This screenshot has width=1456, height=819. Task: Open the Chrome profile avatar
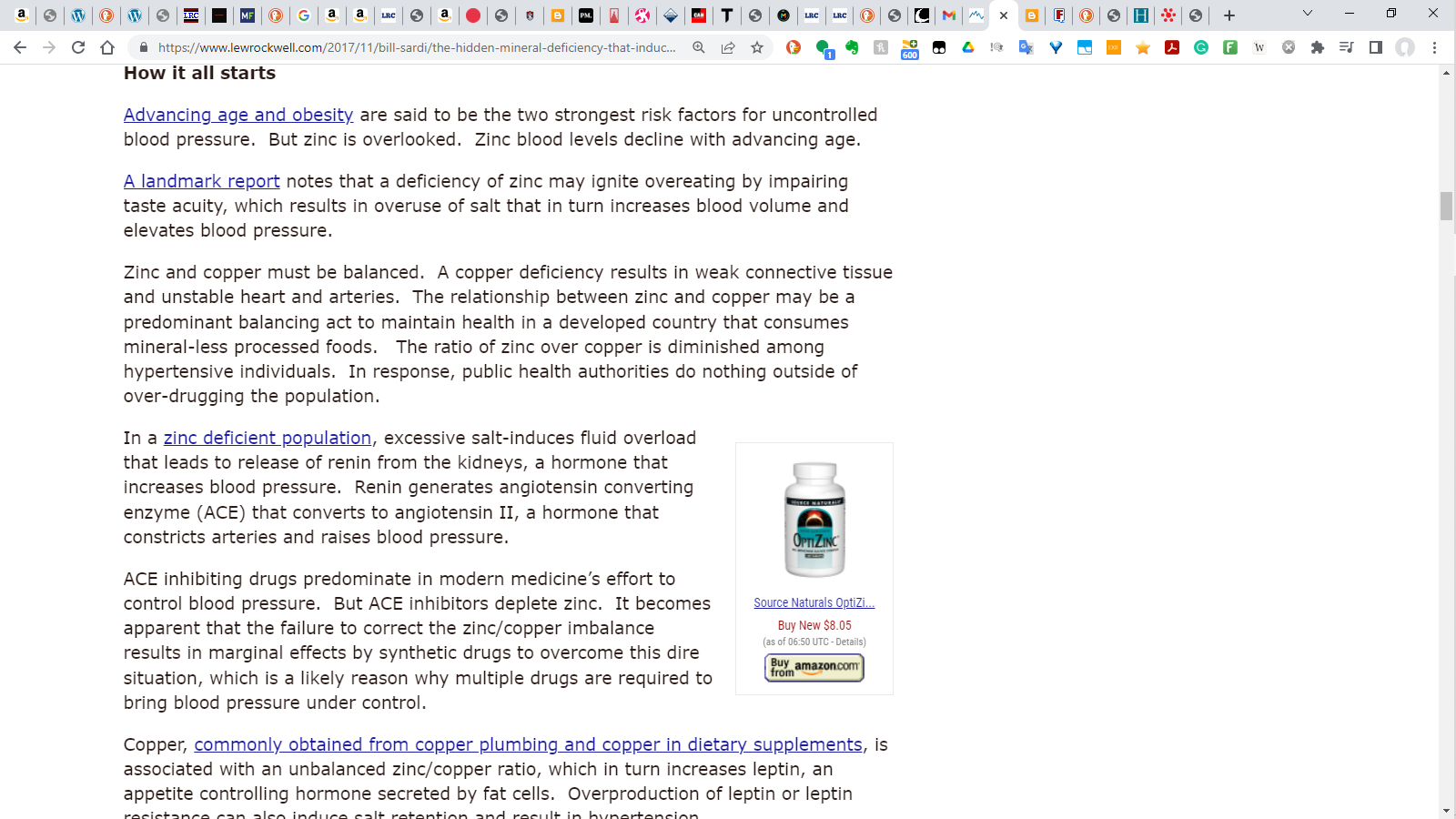tap(1405, 47)
